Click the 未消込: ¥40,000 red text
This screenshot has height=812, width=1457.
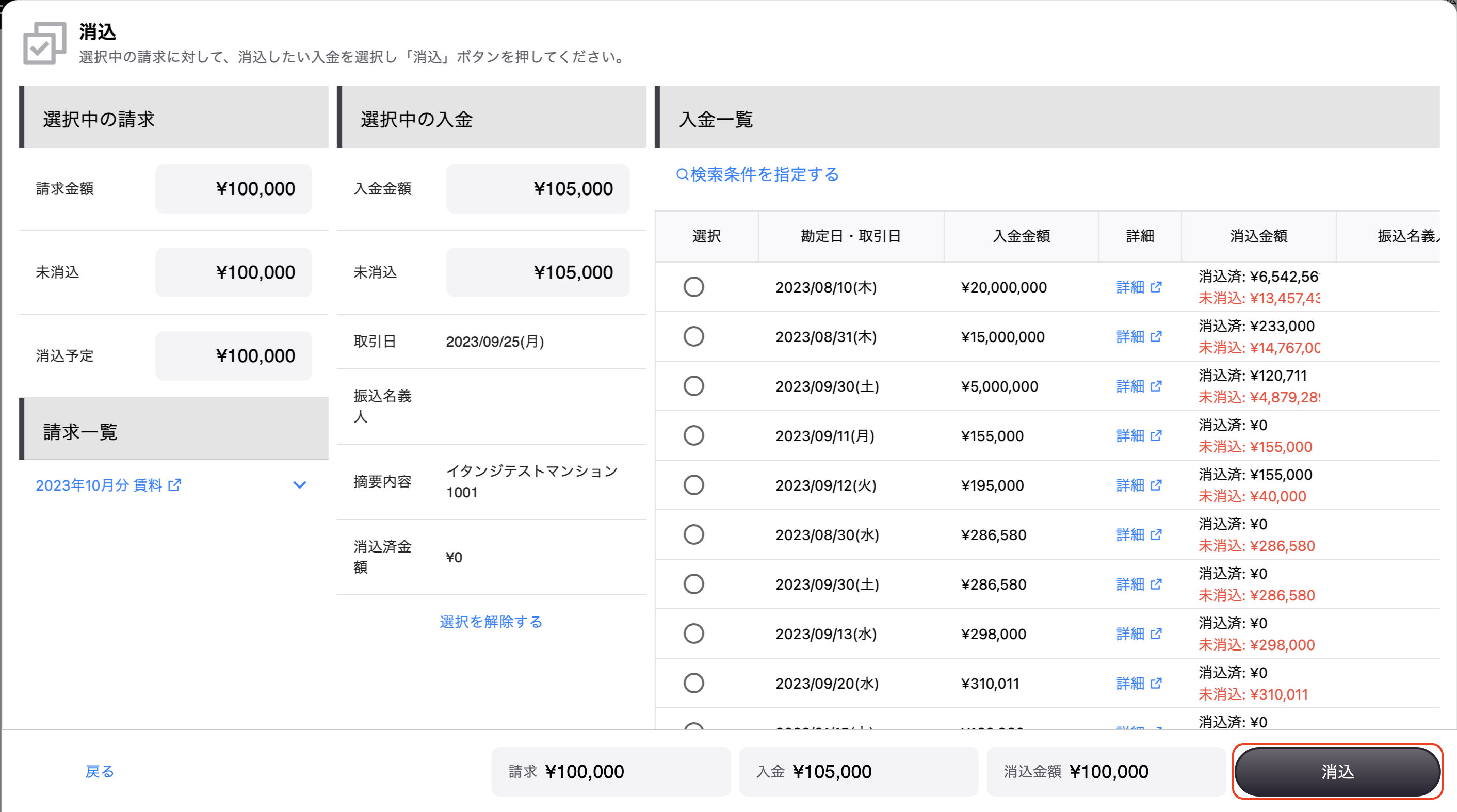1252,496
